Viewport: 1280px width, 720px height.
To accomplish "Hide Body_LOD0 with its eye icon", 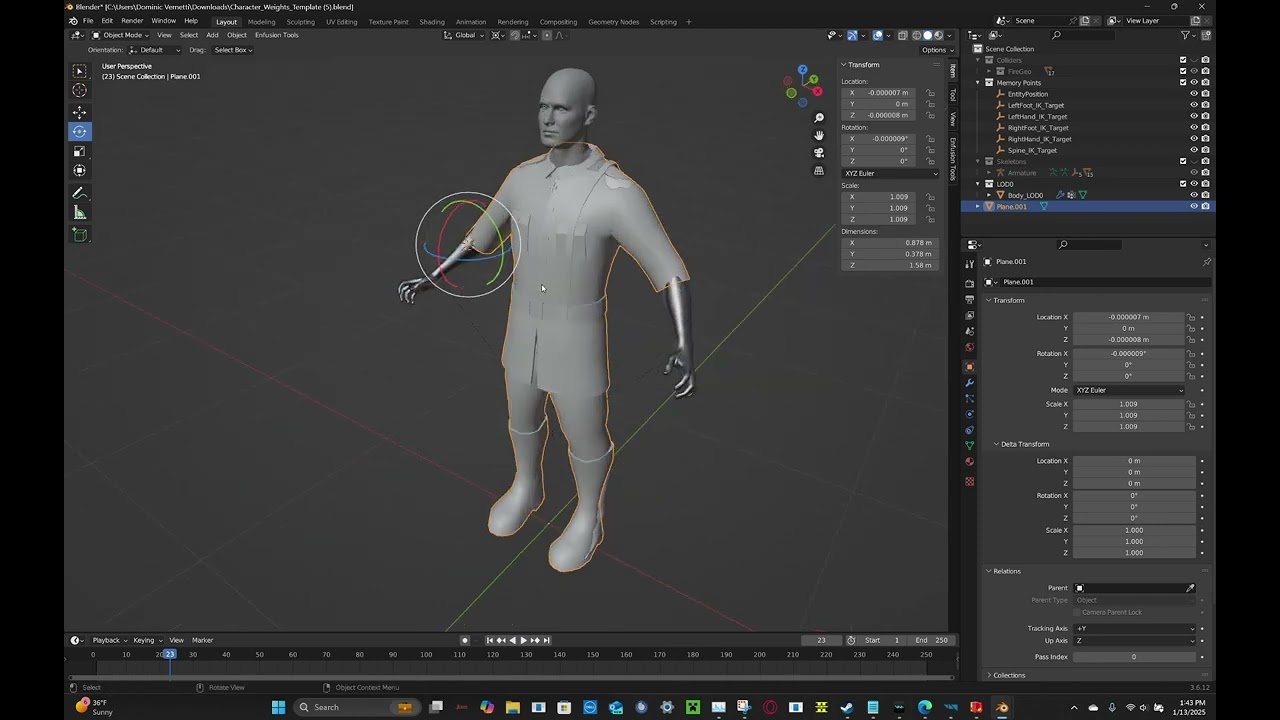I will click(1194, 195).
